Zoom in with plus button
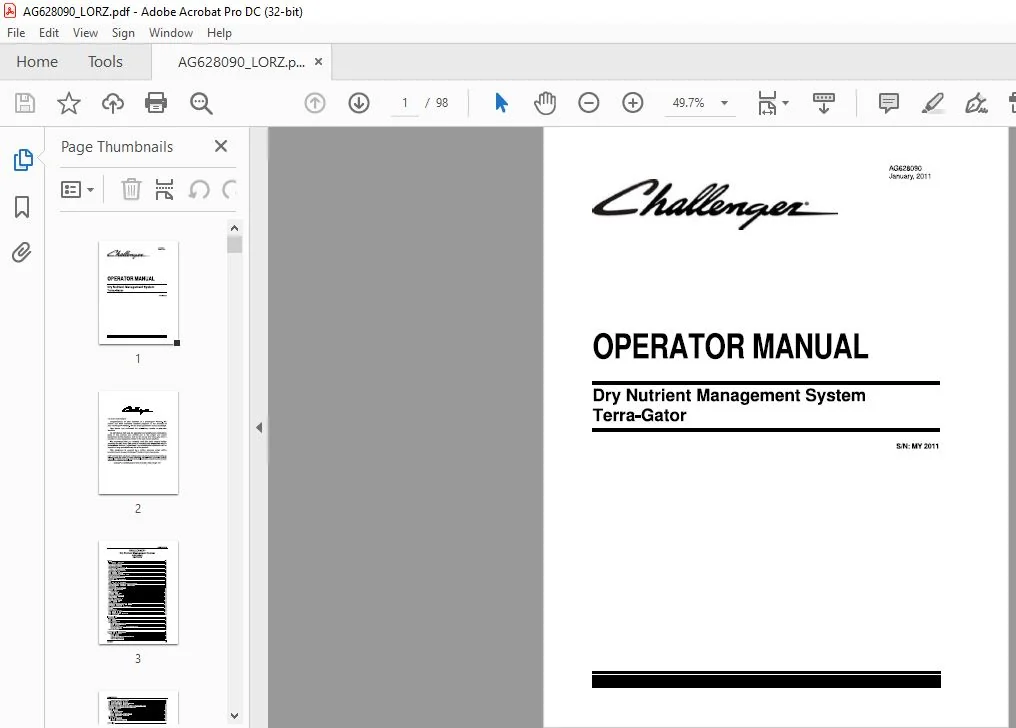The width and height of the screenshot is (1016, 728). tap(632, 103)
